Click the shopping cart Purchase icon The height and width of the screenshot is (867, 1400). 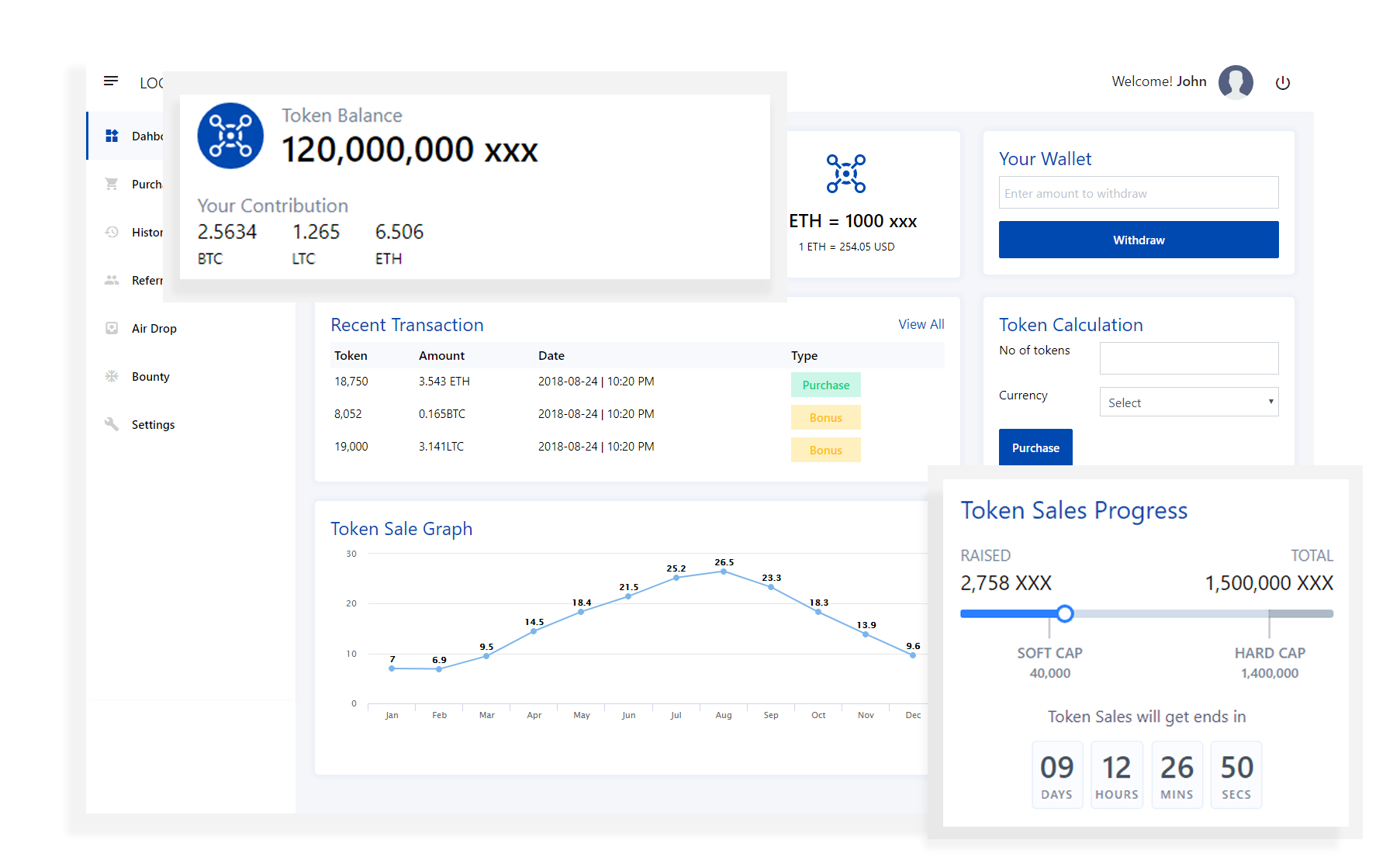click(112, 184)
